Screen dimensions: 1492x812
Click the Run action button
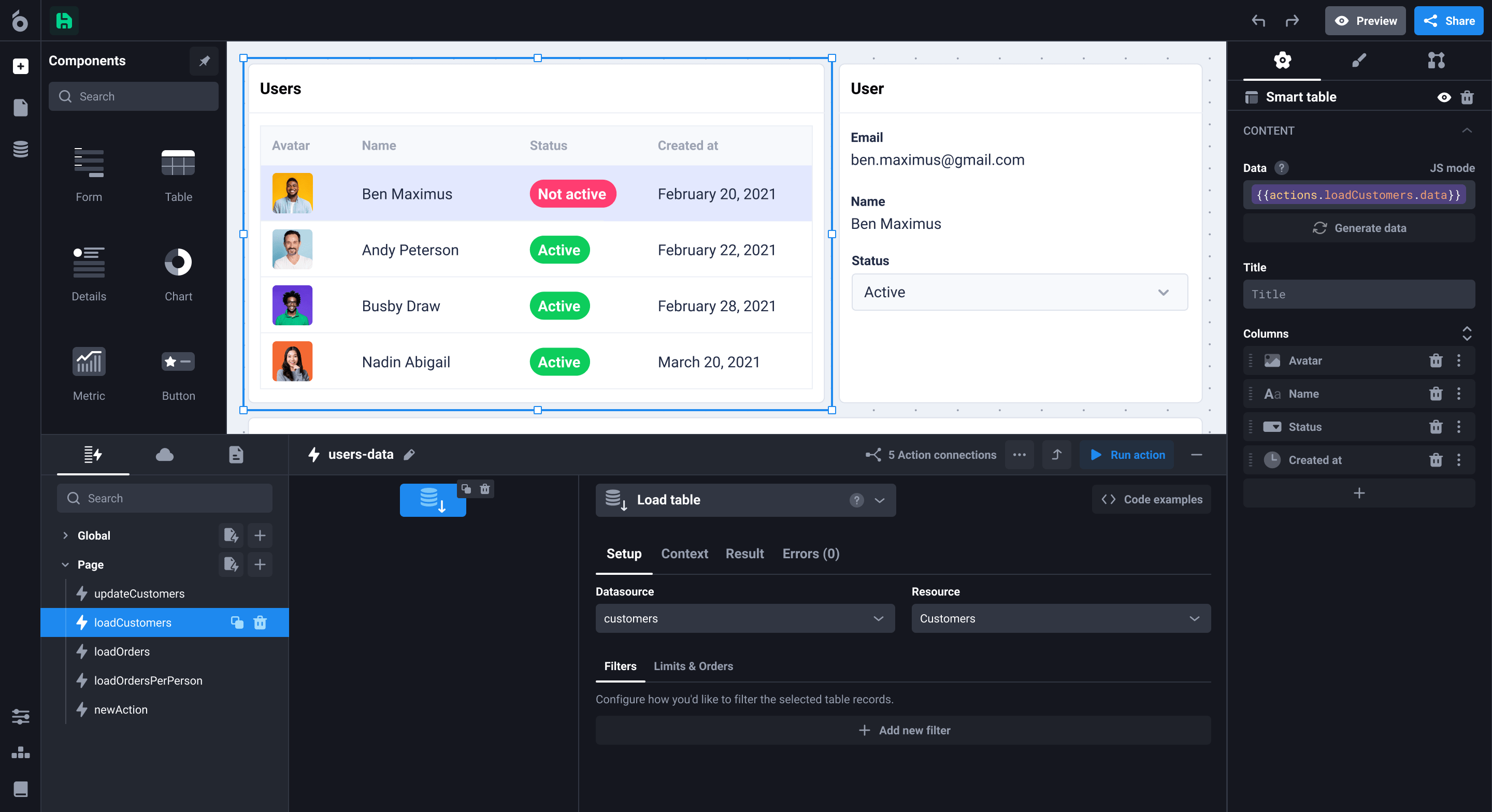click(1126, 455)
